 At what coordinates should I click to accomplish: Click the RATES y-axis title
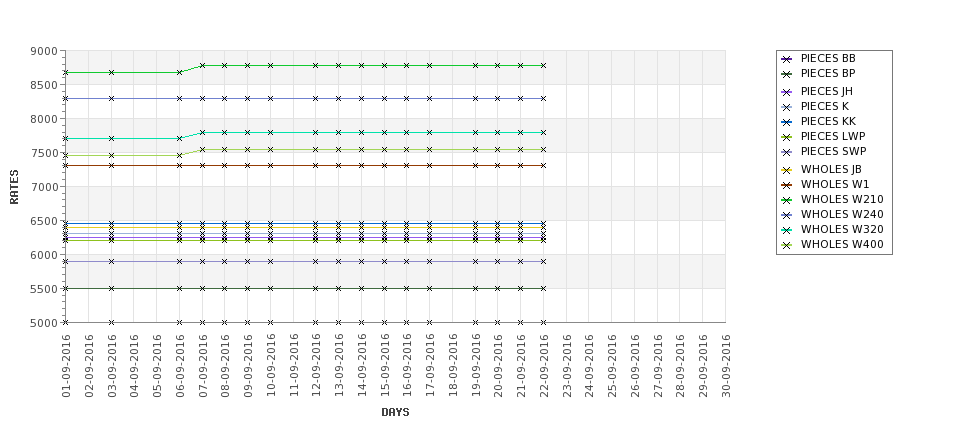[x=14, y=187]
